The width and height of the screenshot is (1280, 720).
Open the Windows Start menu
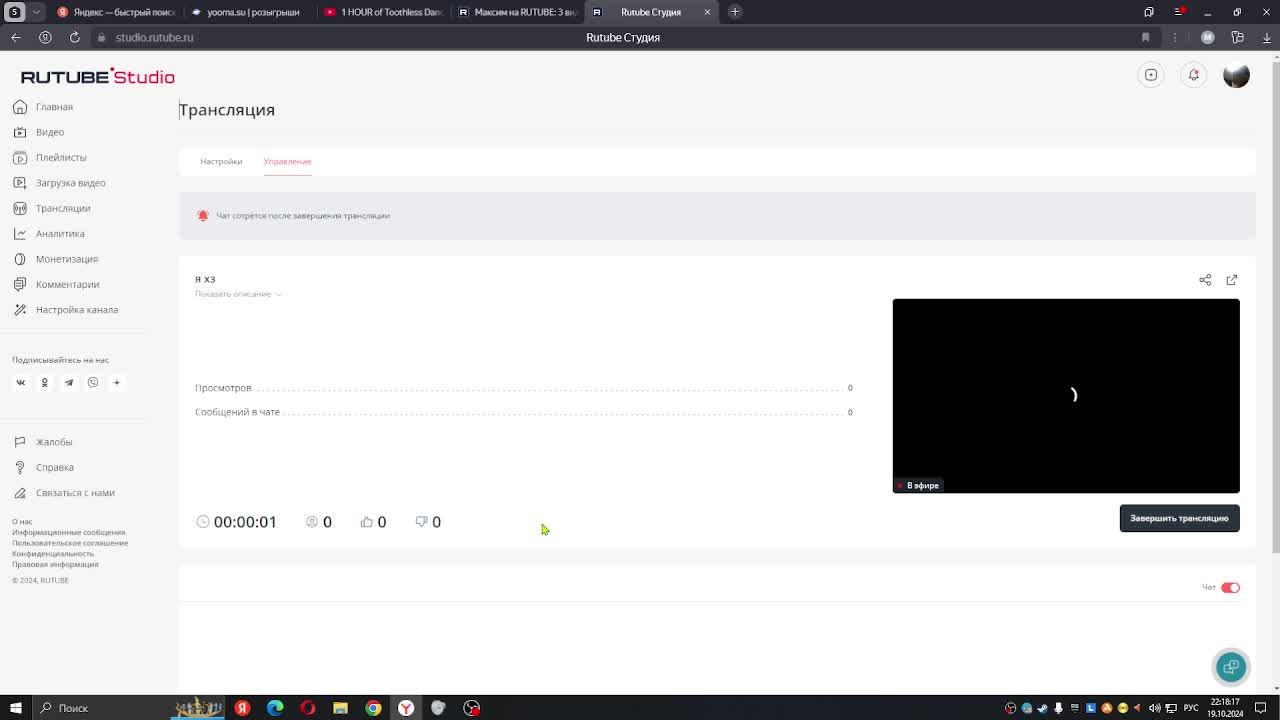point(15,708)
